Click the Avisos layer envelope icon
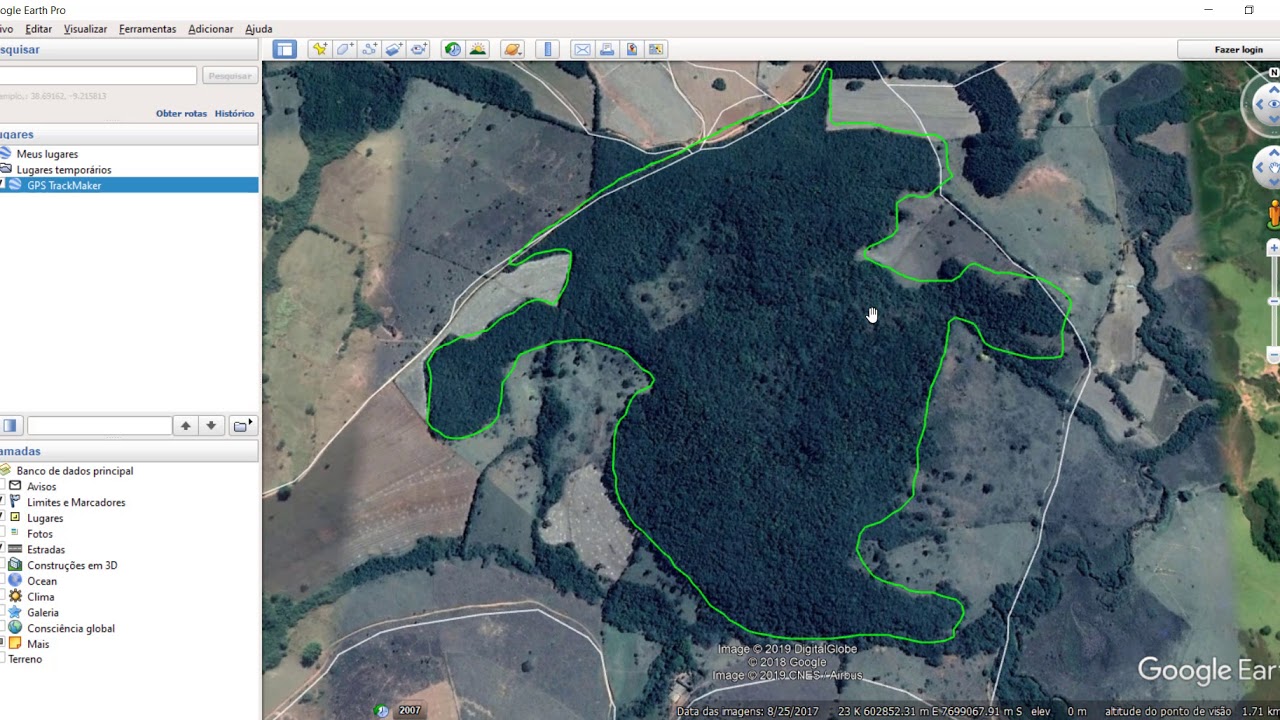Screen dimensions: 1280x720 coord(15,487)
